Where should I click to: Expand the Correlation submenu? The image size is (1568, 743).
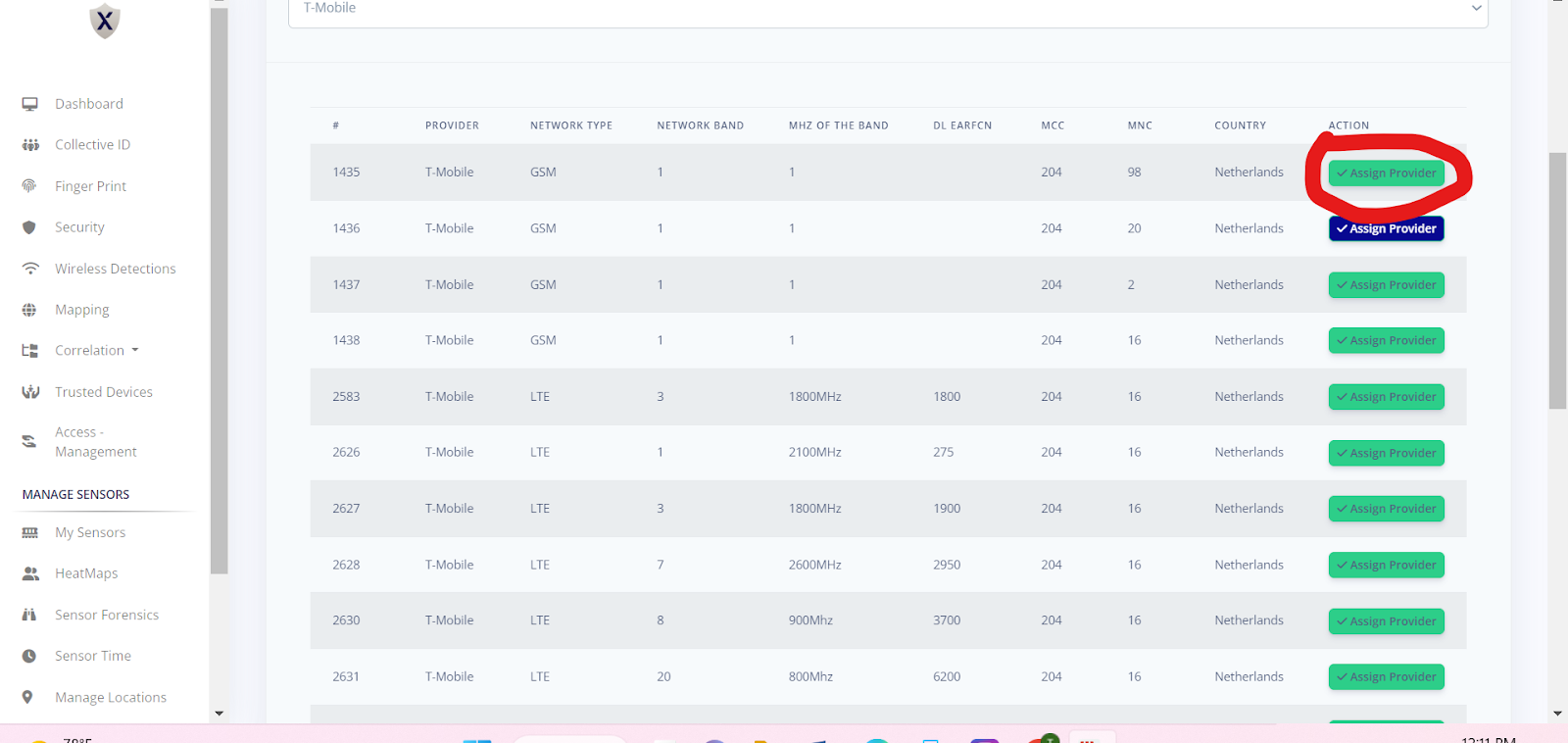tap(97, 351)
